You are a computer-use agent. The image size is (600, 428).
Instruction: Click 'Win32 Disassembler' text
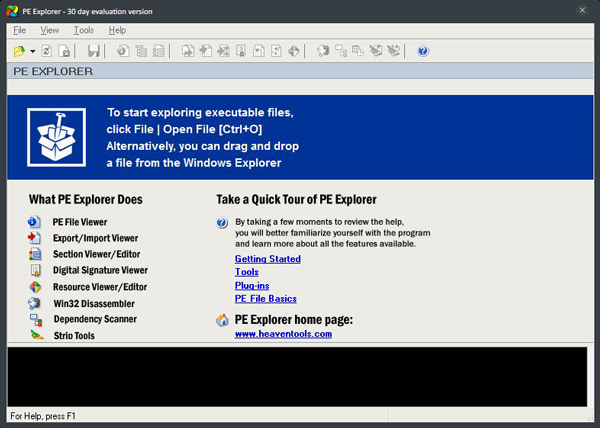94,304
